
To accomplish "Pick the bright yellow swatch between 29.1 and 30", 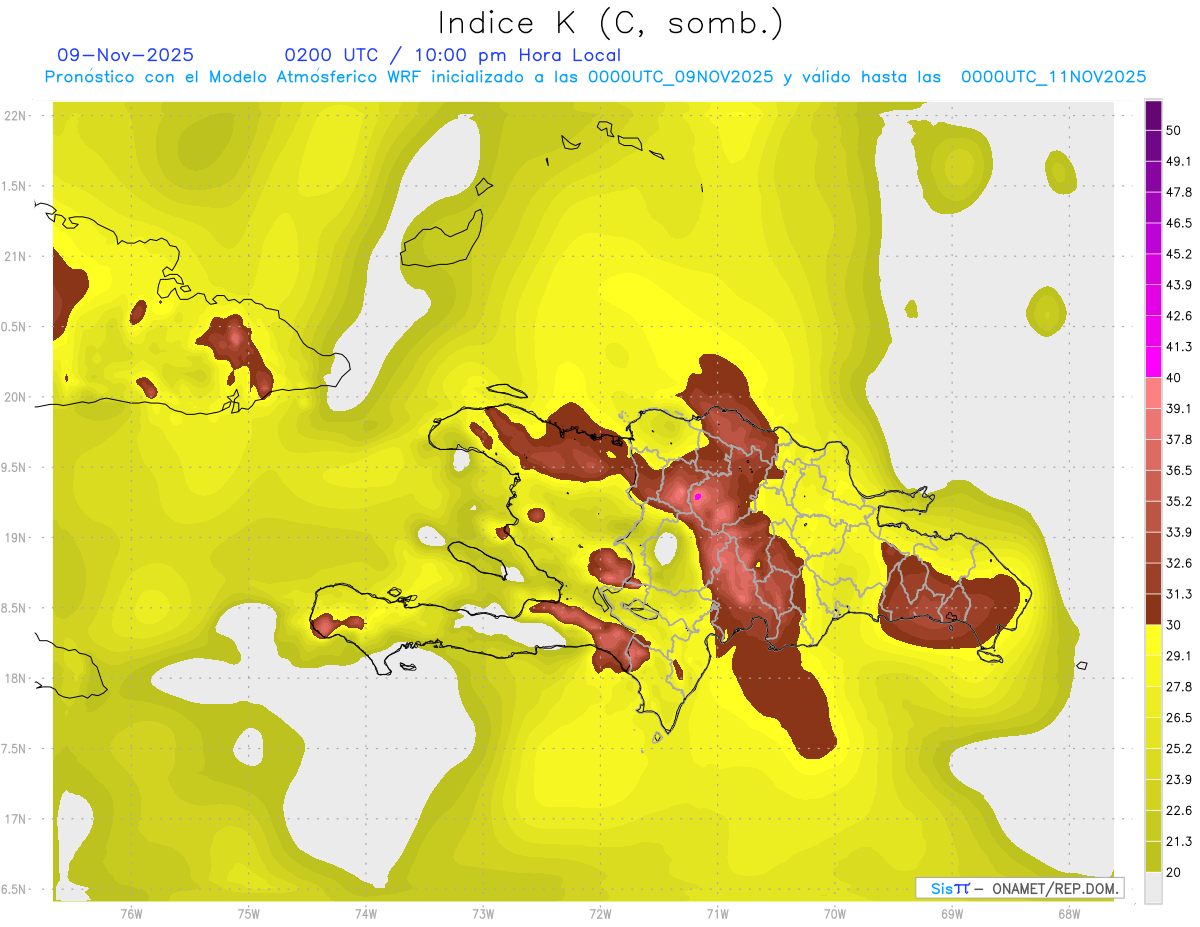I will click(1153, 640).
